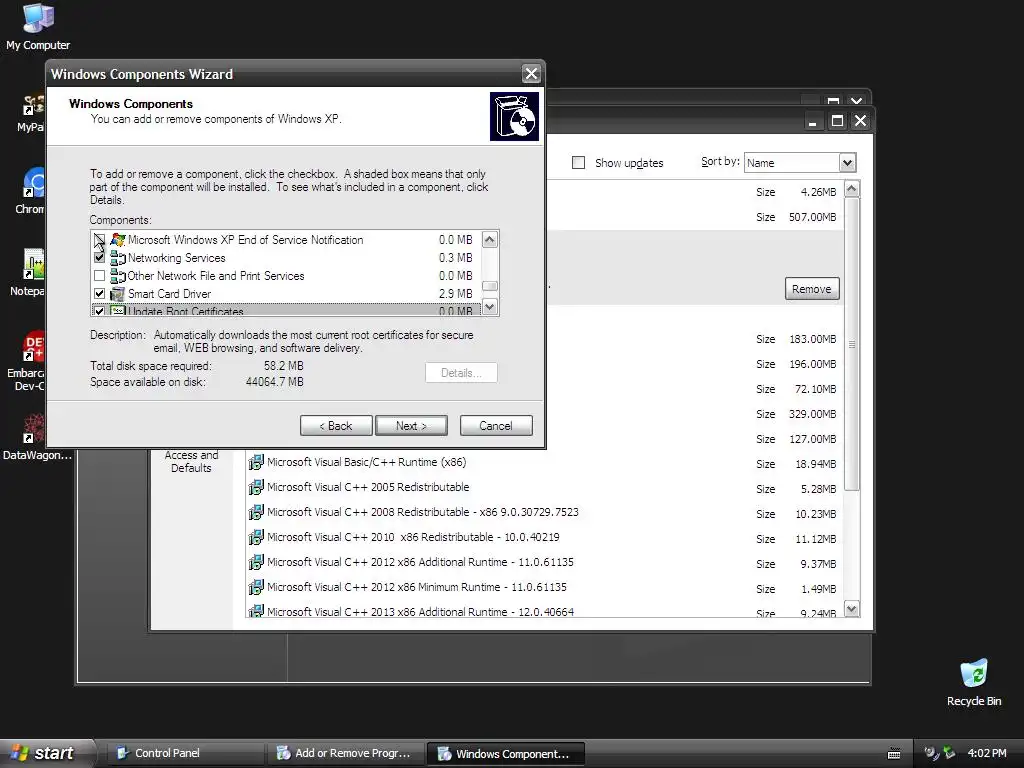
Task: Open the Start menu
Action: [46, 754]
